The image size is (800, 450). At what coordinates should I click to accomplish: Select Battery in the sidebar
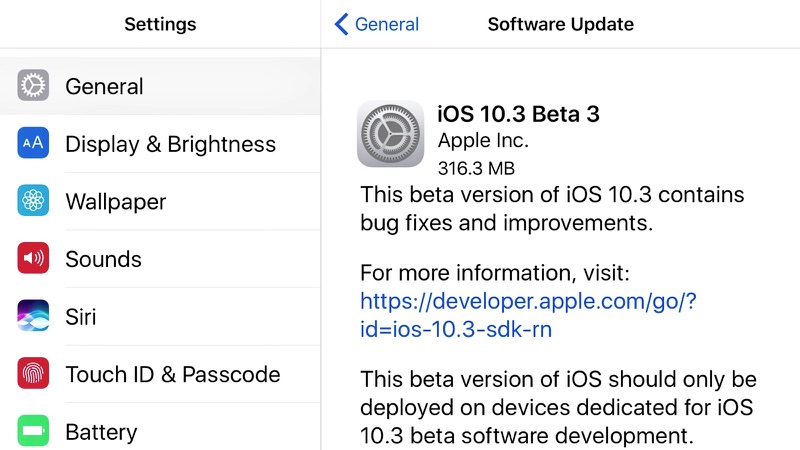[x=100, y=432]
